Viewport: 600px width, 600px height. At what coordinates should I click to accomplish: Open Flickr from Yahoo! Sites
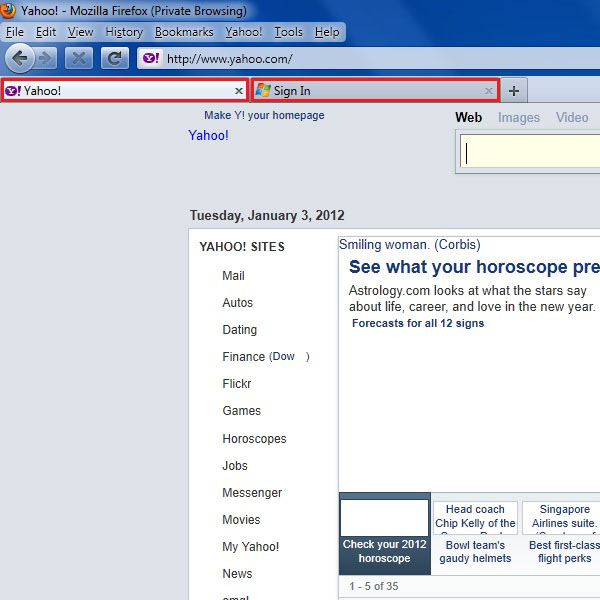point(237,383)
